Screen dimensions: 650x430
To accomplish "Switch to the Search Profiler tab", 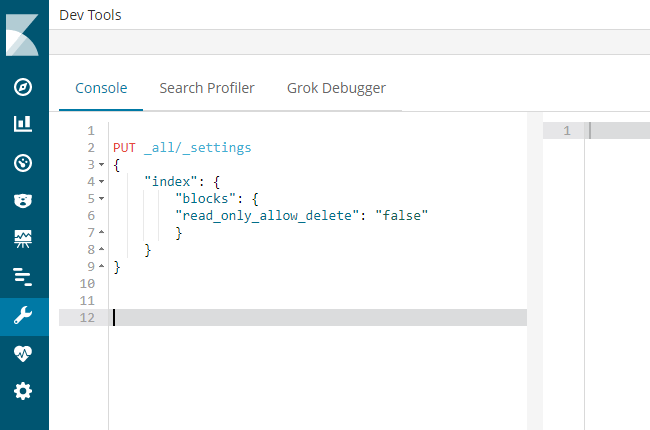I will click(x=207, y=88).
